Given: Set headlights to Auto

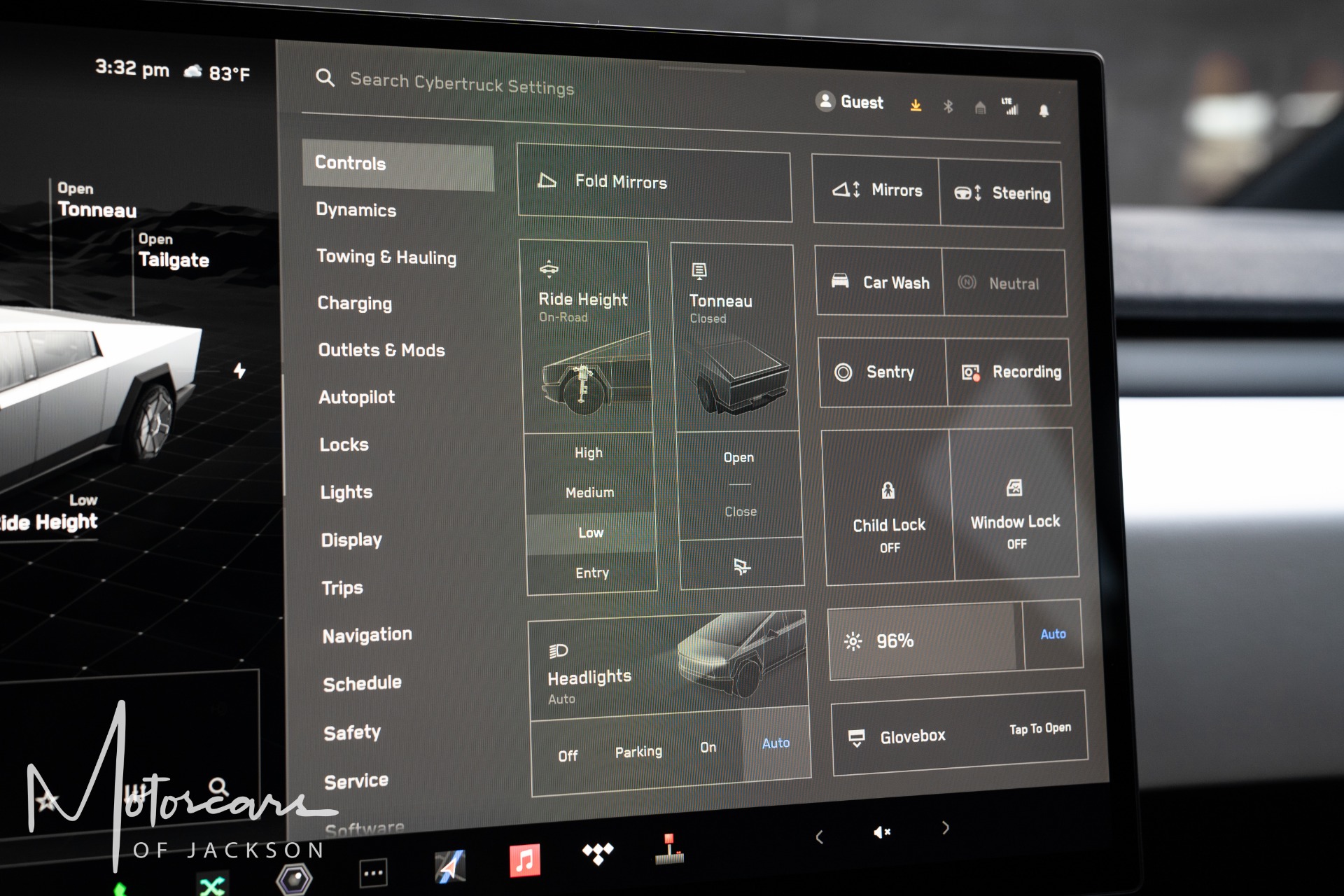Looking at the screenshot, I should coord(776,743).
